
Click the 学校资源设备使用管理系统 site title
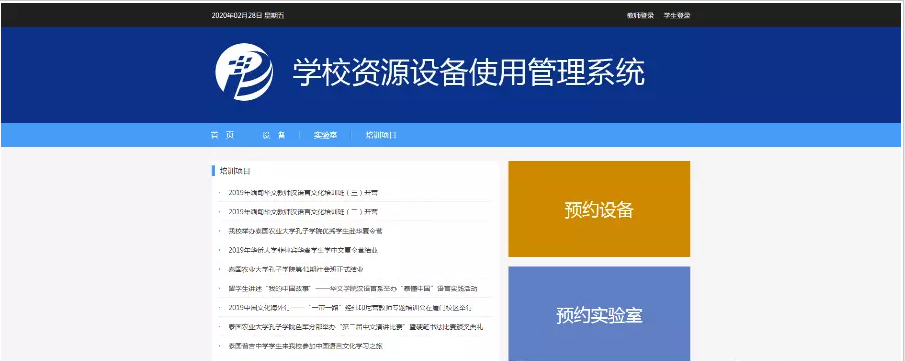point(469,73)
